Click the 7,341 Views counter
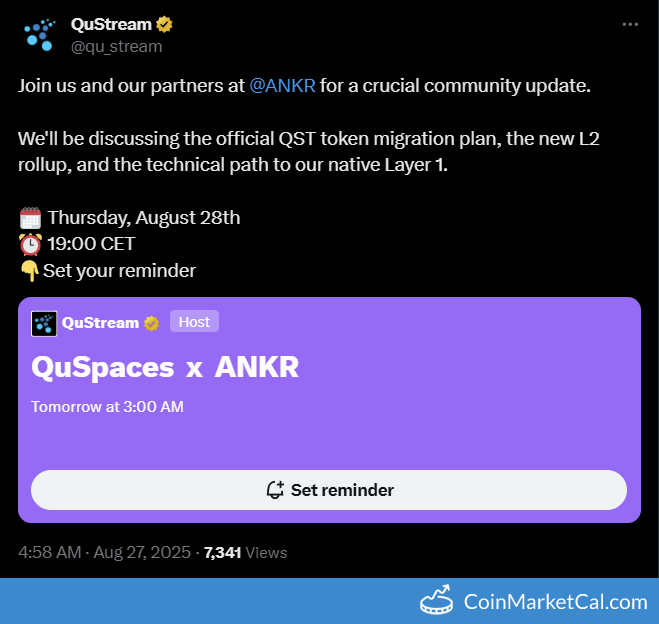Screen dimensions: 659x624 click(245, 552)
